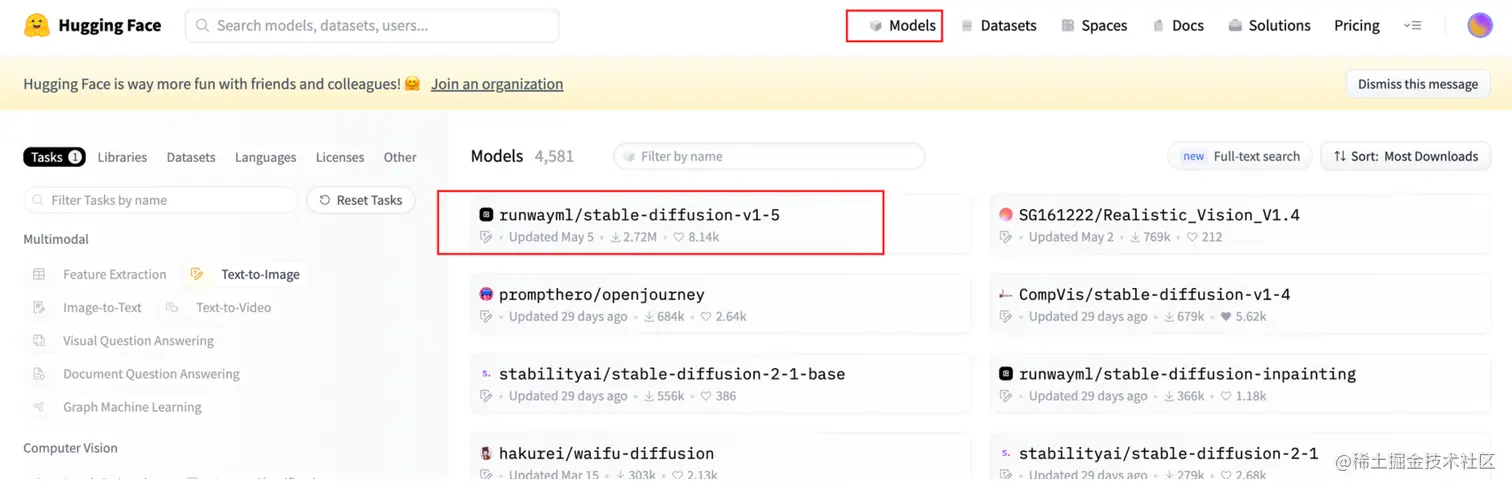Click the Filter by name field
This screenshot has width=1512, height=488.
pos(770,156)
